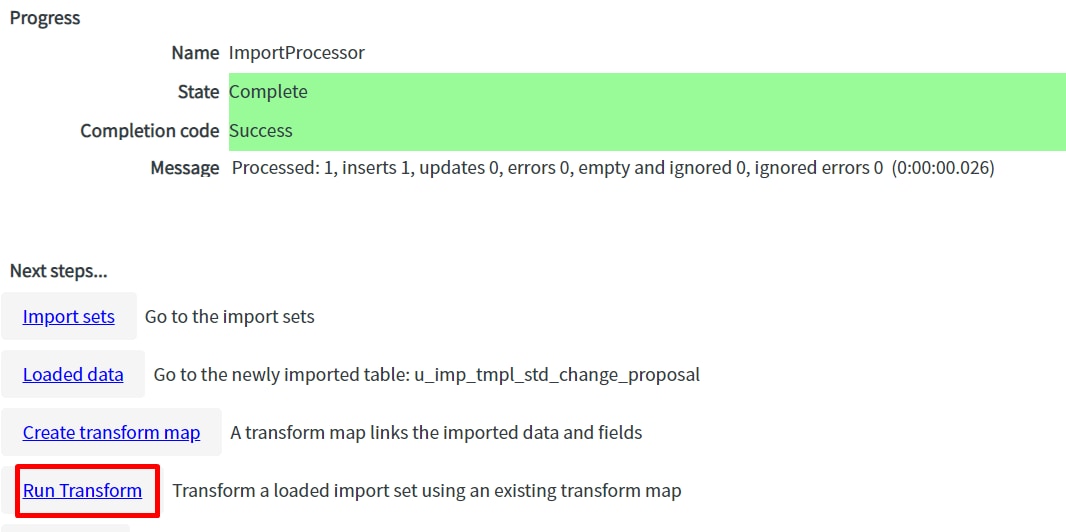
Task: Click the 'Go to the import sets' description
Action: (230, 317)
